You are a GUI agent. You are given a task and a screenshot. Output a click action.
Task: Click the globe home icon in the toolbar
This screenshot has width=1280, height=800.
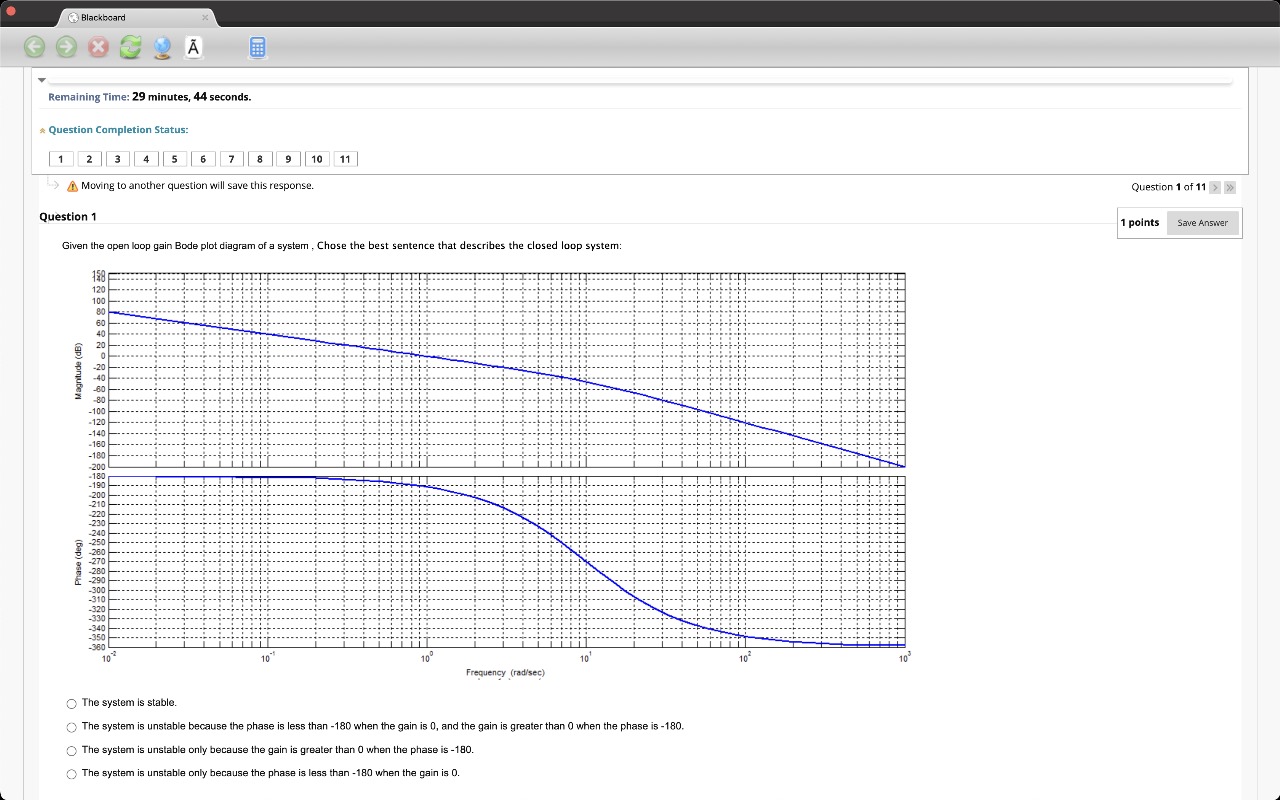click(x=162, y=47)
